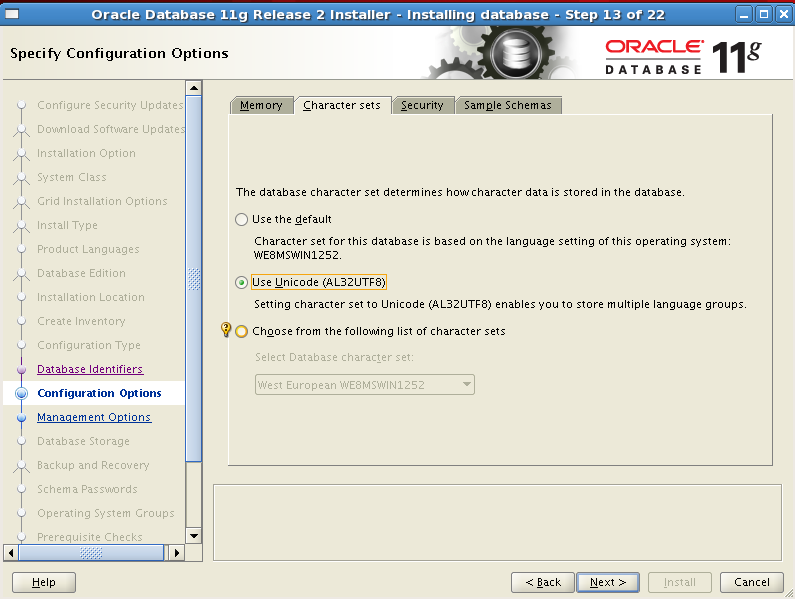Select 'Use Unicode (AL32UTF8)' radio button
Image resolution: width=795 pixels, height=599 pixels.
tap(241, 282)
